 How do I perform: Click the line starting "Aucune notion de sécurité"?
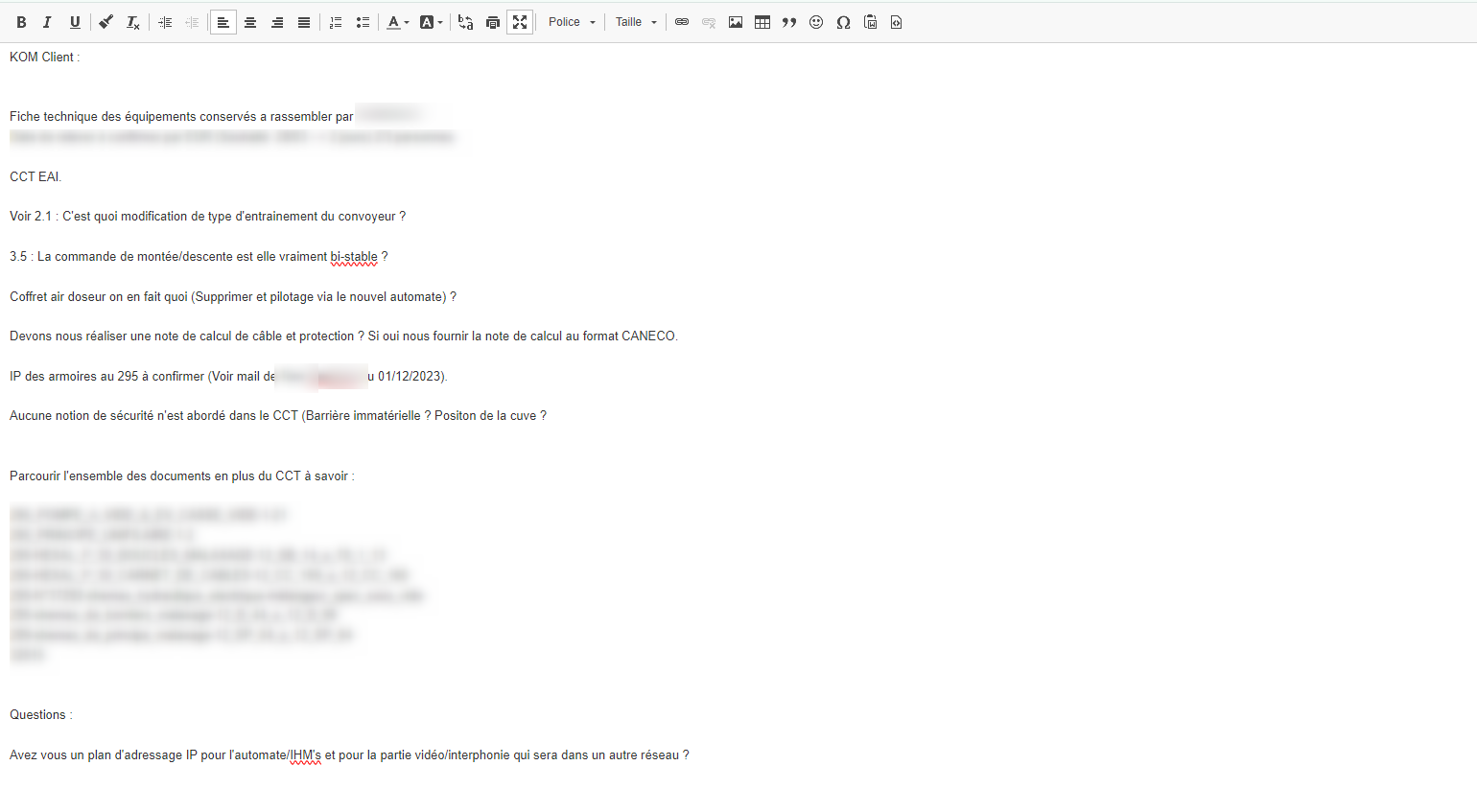point(278,416)
